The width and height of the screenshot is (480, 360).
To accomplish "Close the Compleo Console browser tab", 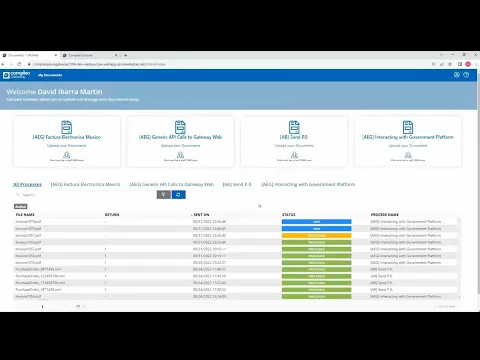I will (116, 55).
